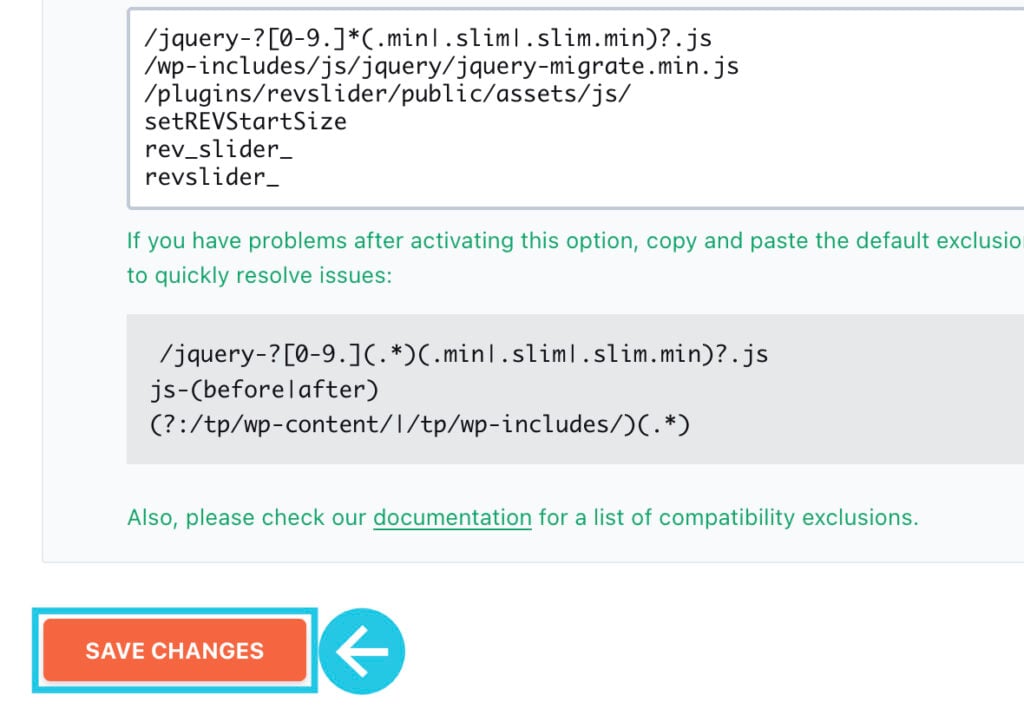Click the /plugins/revslider/public/assets/js/ line
The height and width of the screenshot is (722, 1024).
(387, 94)
